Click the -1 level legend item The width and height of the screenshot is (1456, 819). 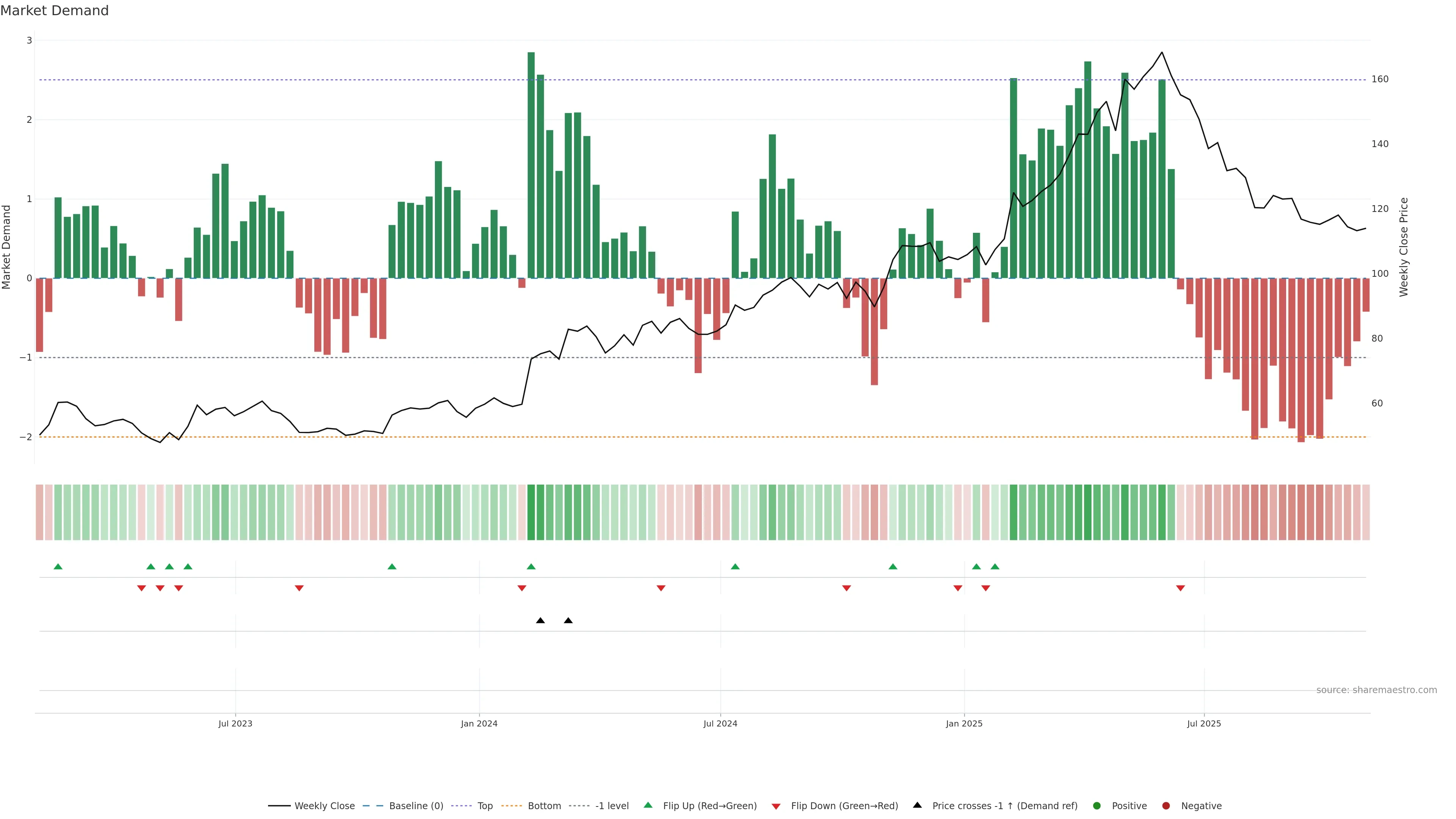[612, 805]
